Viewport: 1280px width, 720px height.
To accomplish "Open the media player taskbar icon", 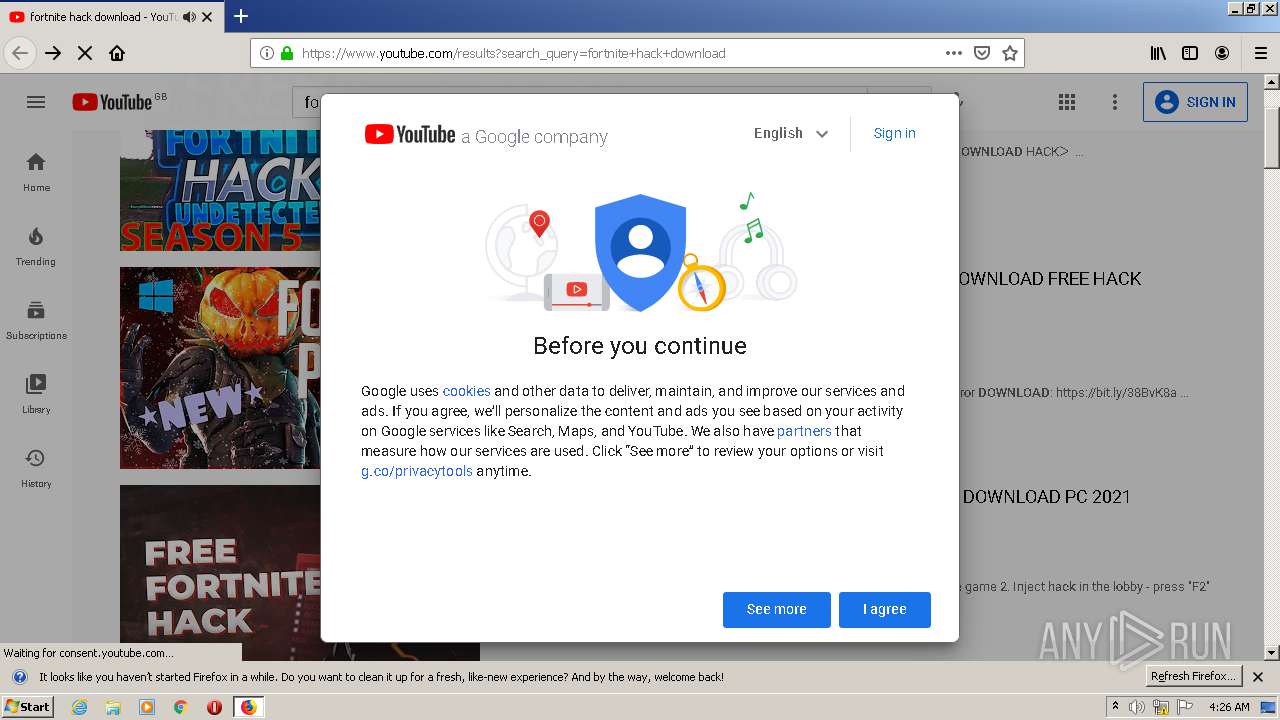I will point(147,707).
